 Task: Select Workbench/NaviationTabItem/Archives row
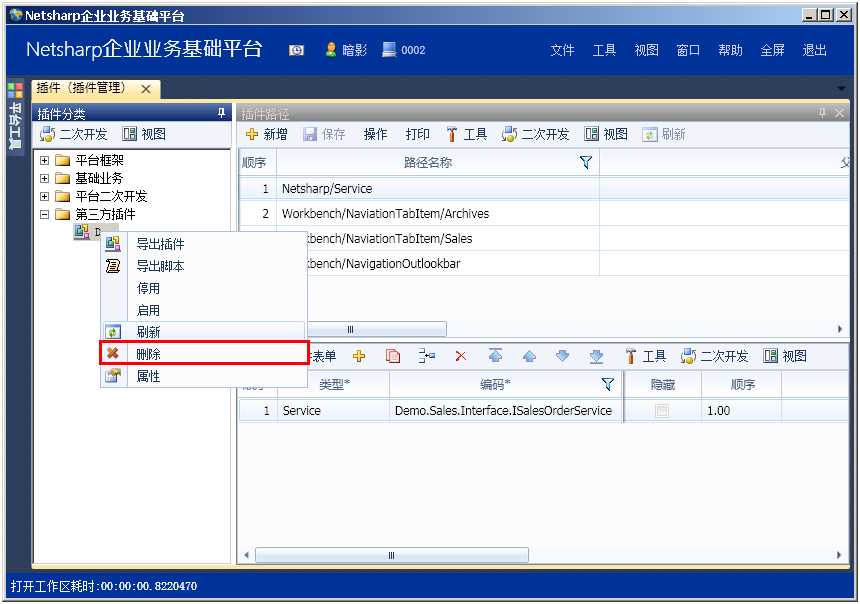click(544, 213)
